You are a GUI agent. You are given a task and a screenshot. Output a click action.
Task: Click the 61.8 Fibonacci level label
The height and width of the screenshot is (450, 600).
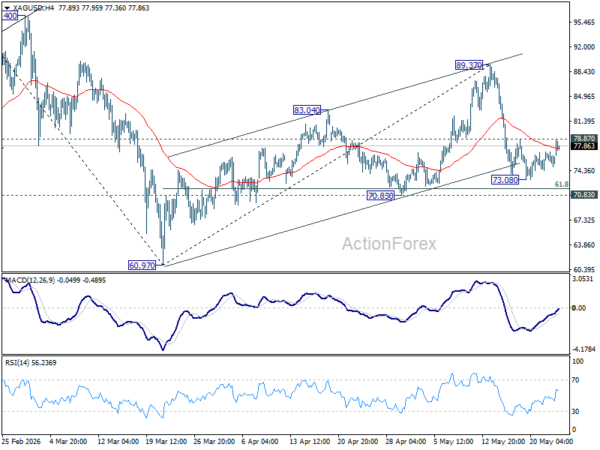tap(561, 184)
